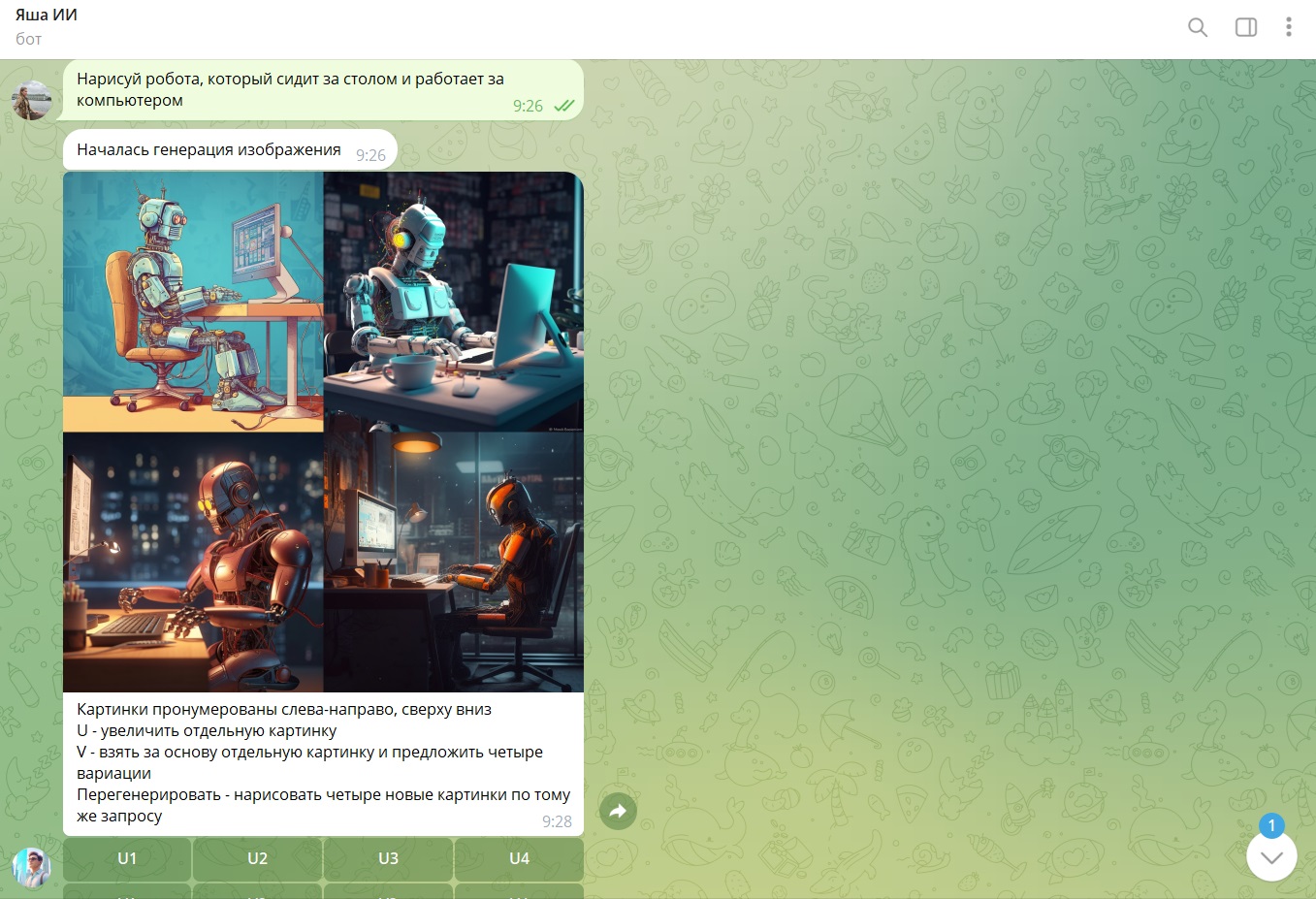Select the 'Началась генерация изображения' message
The height and width of the screenshot is (899, 1316).
pos(209,150)
